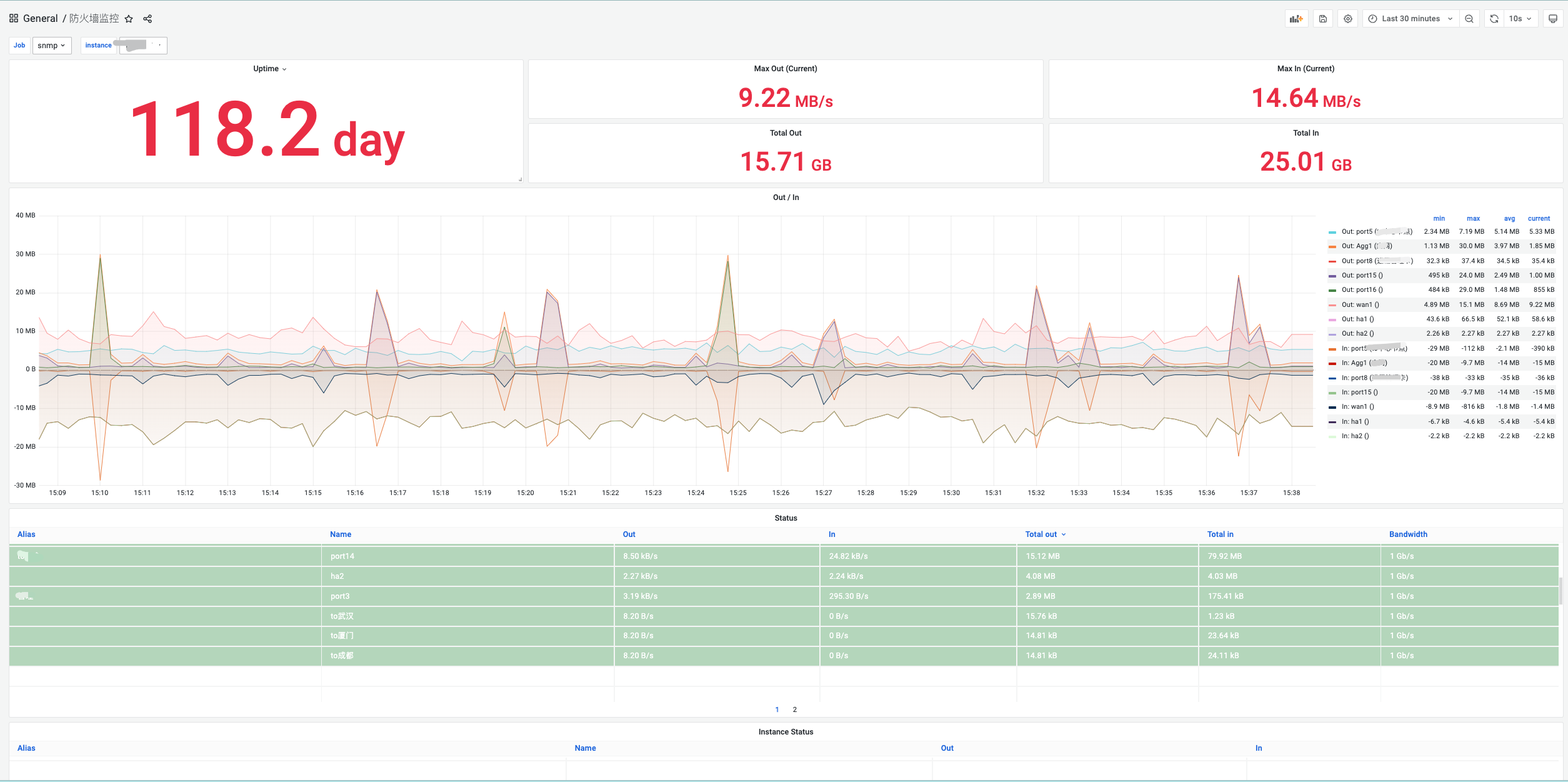This screenshot has height=782, width=1568.
Task: Open the Max Out (Current) panel title
Action: pos(786,69)
